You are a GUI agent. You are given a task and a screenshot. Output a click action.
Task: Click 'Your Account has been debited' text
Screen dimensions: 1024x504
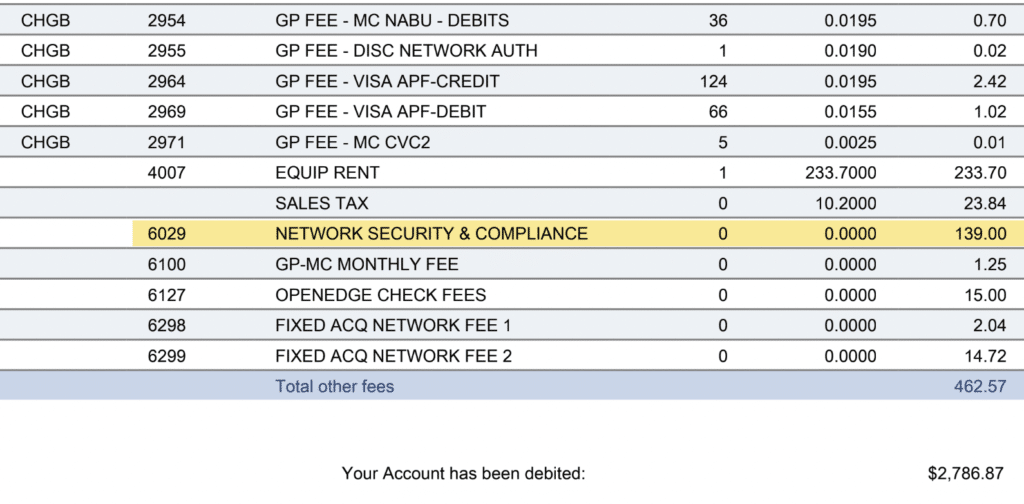tap(463, 473)
